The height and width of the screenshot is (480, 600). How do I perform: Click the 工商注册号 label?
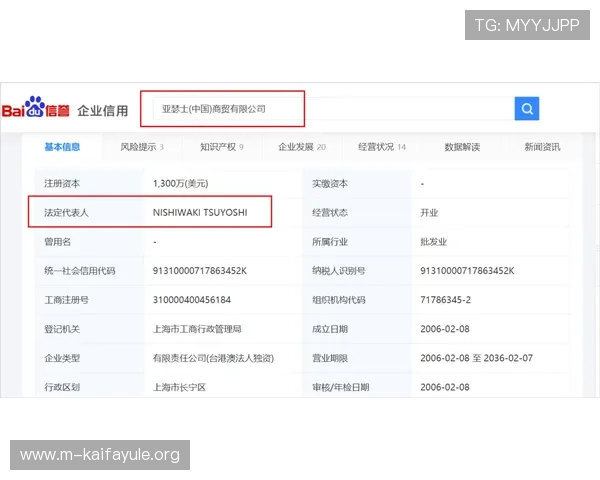pyautogui.click(x=66, y=300)
